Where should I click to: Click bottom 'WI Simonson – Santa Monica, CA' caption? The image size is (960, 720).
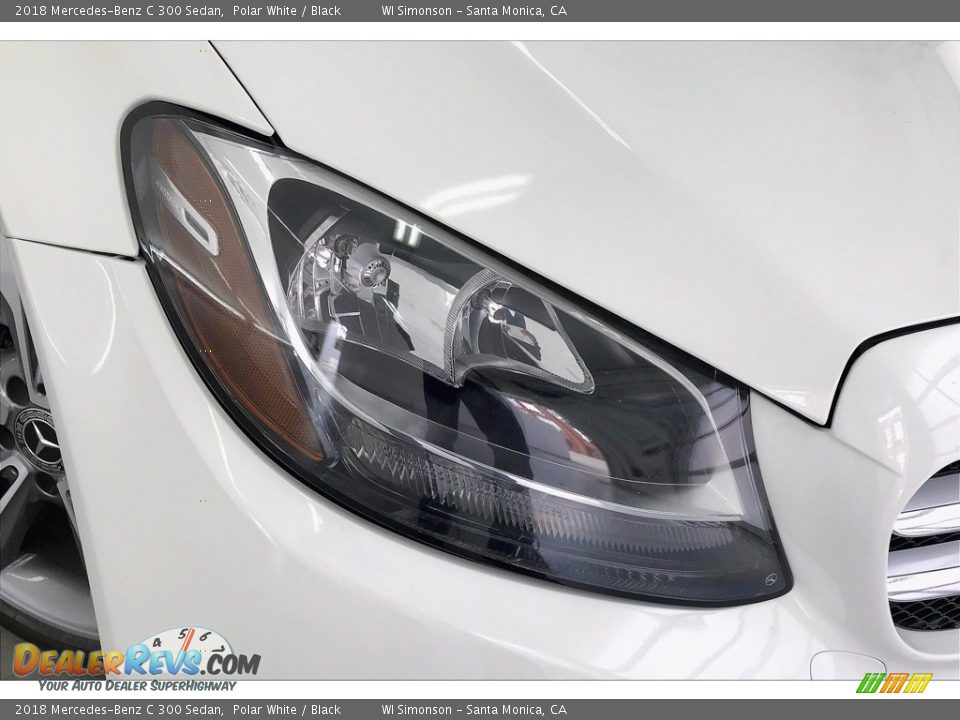(x=474, y=710)
